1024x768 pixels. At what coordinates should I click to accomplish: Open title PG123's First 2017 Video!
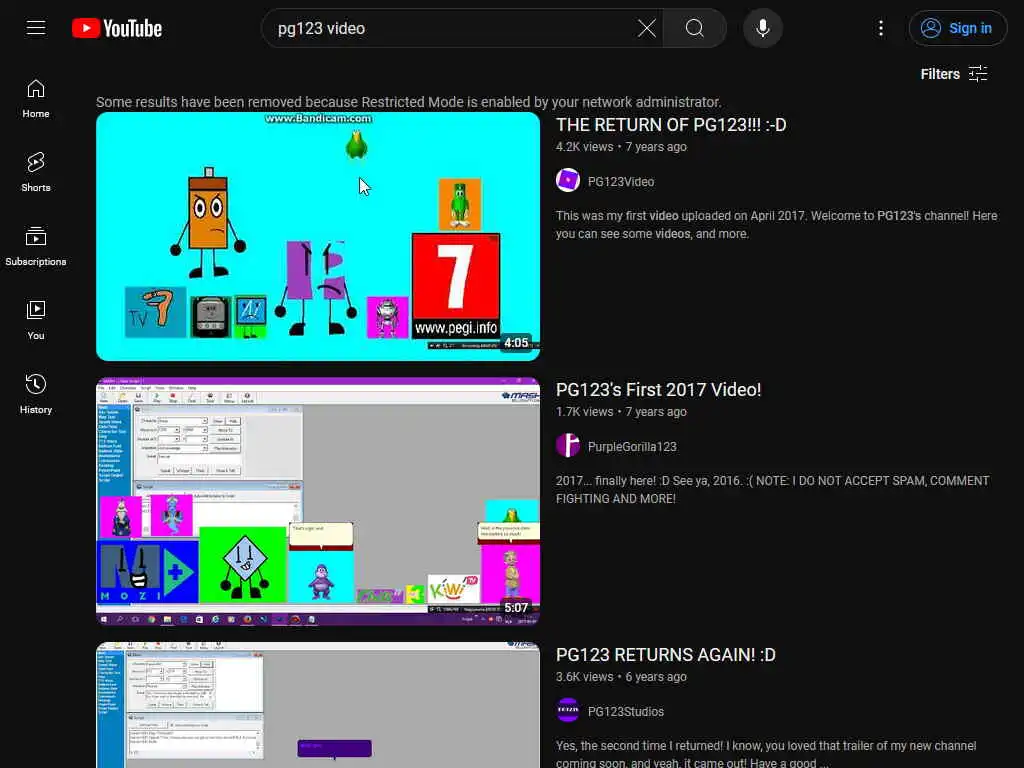pos(658,390)
